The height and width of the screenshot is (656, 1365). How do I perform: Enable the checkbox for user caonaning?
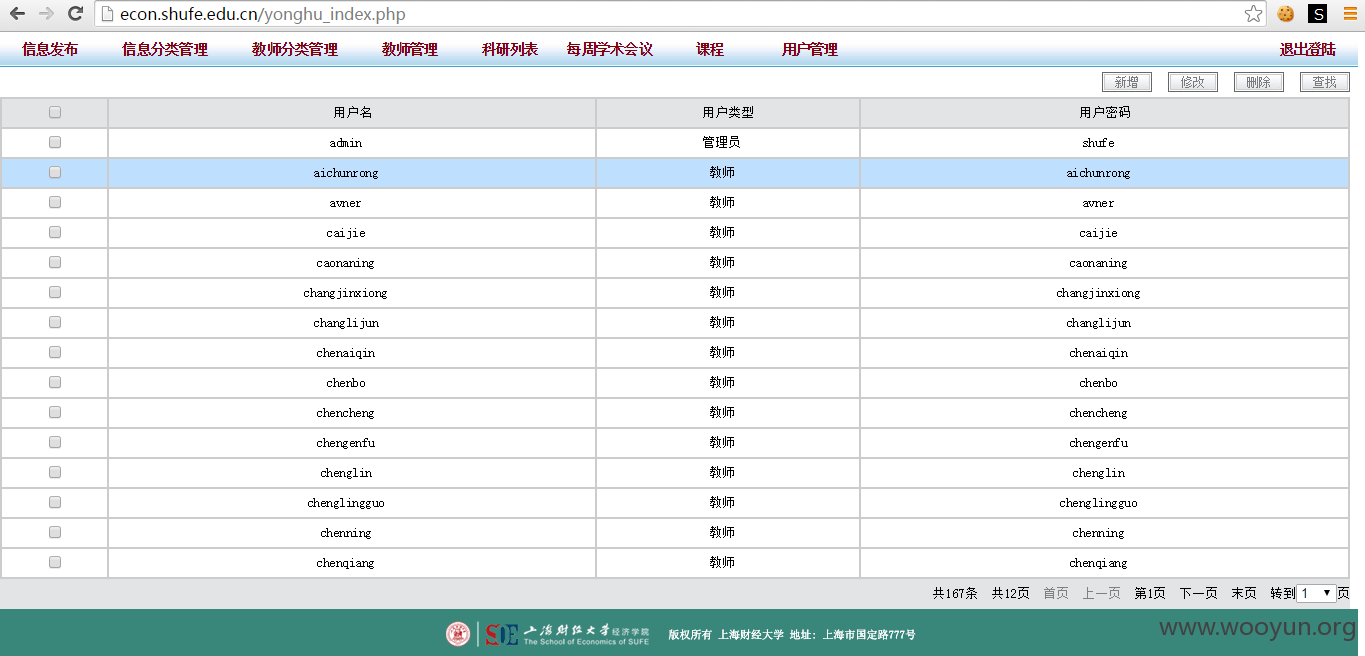point(55,262)
